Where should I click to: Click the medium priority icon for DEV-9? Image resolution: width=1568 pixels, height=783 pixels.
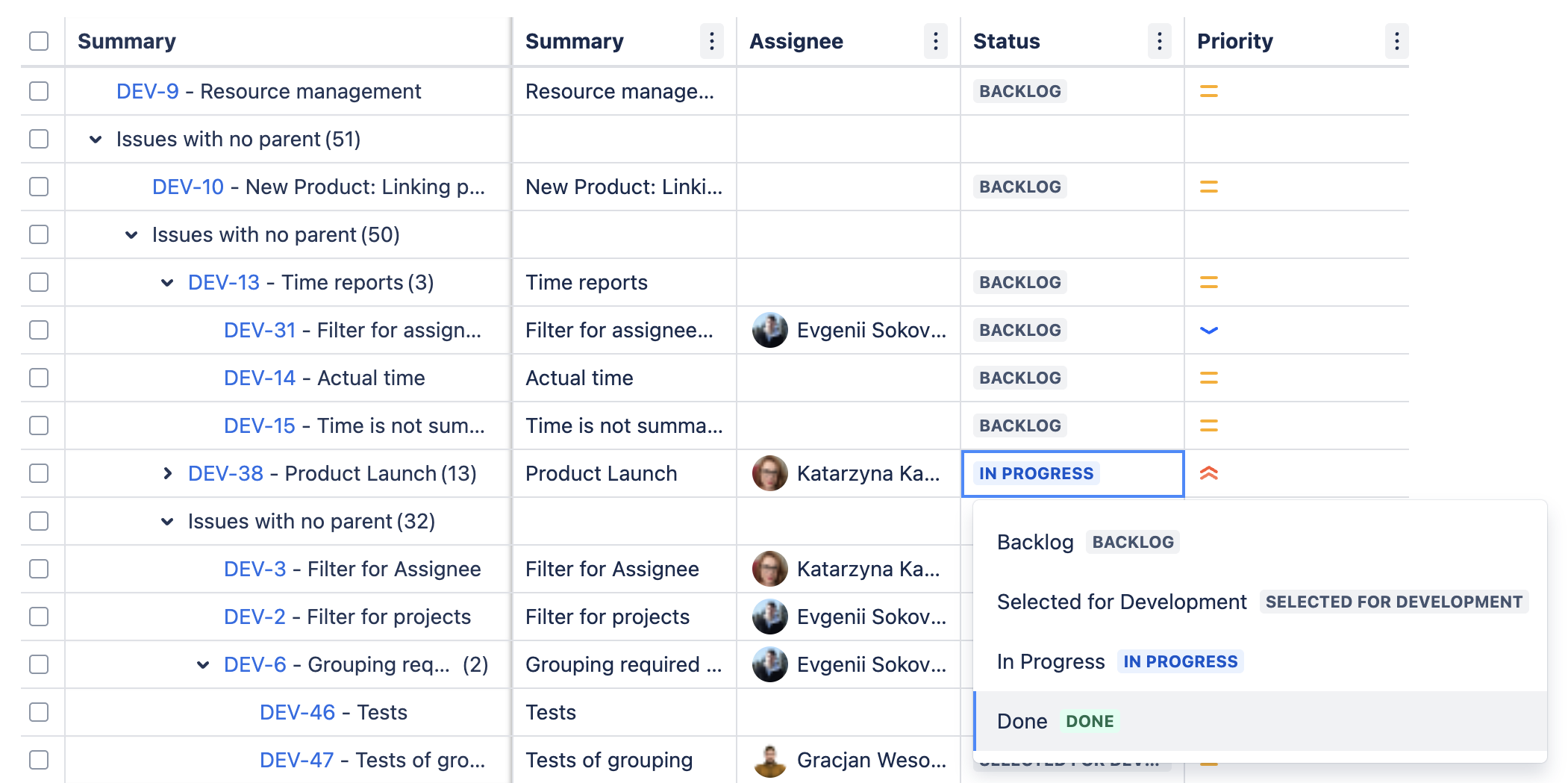click(1208, 91)
